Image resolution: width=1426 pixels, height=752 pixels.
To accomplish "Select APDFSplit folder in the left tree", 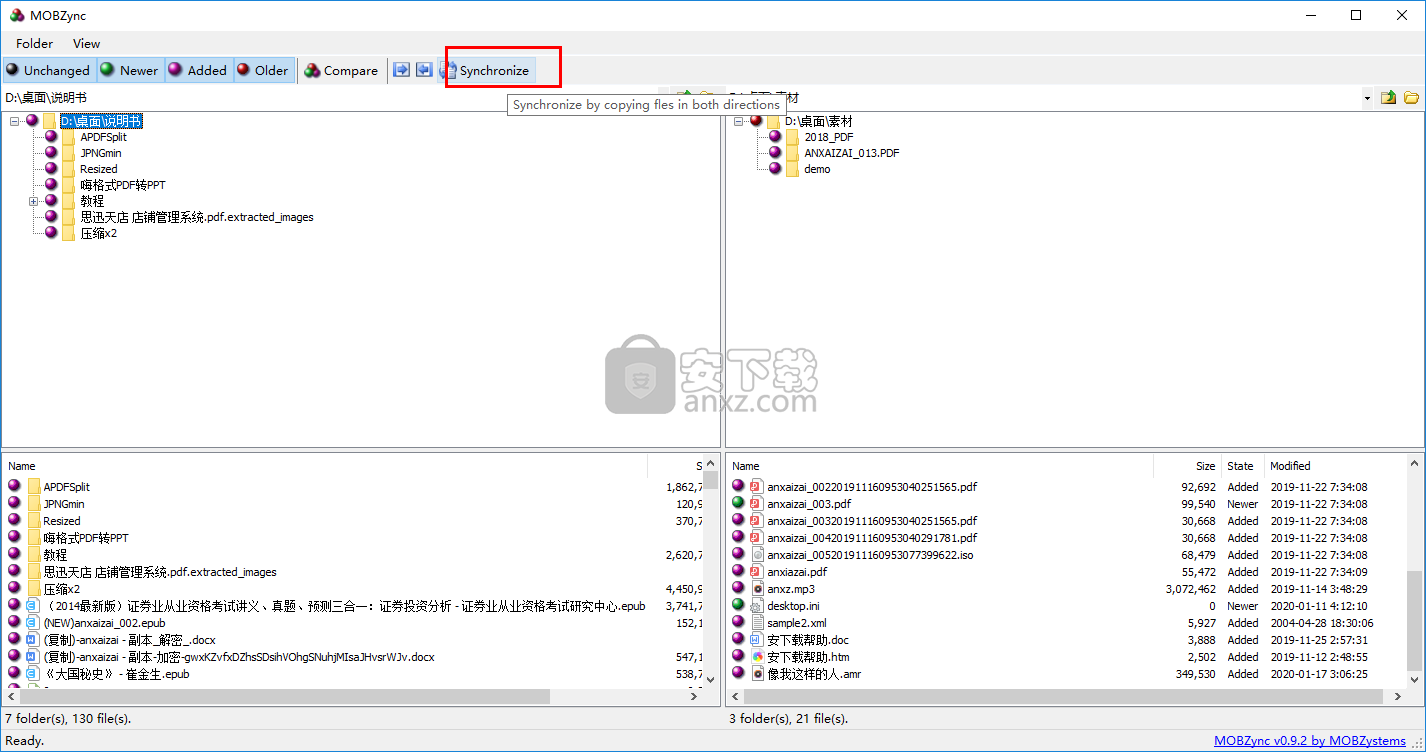I will [103, 137].
